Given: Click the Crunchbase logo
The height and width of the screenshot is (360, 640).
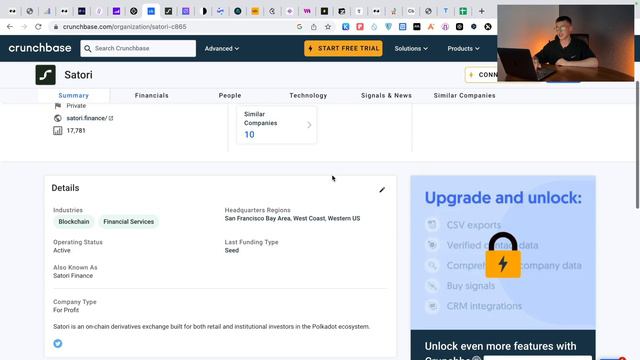Looking at the screenshot, I should [40, 48].
